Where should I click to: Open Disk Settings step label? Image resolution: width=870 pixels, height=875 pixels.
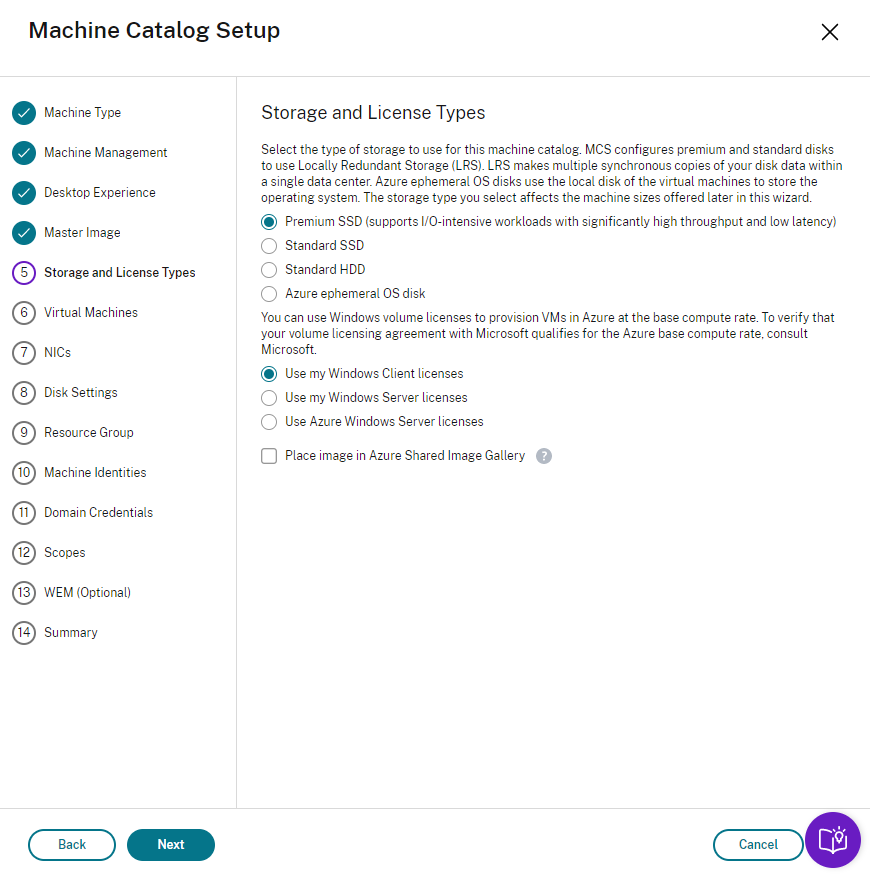point(81,393)
